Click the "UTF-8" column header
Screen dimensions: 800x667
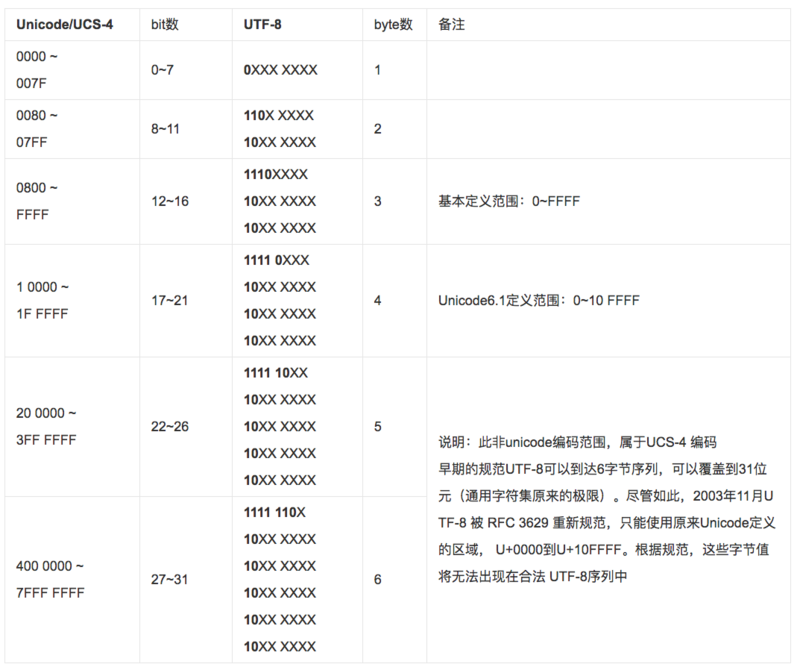click(x=262, y=24)
